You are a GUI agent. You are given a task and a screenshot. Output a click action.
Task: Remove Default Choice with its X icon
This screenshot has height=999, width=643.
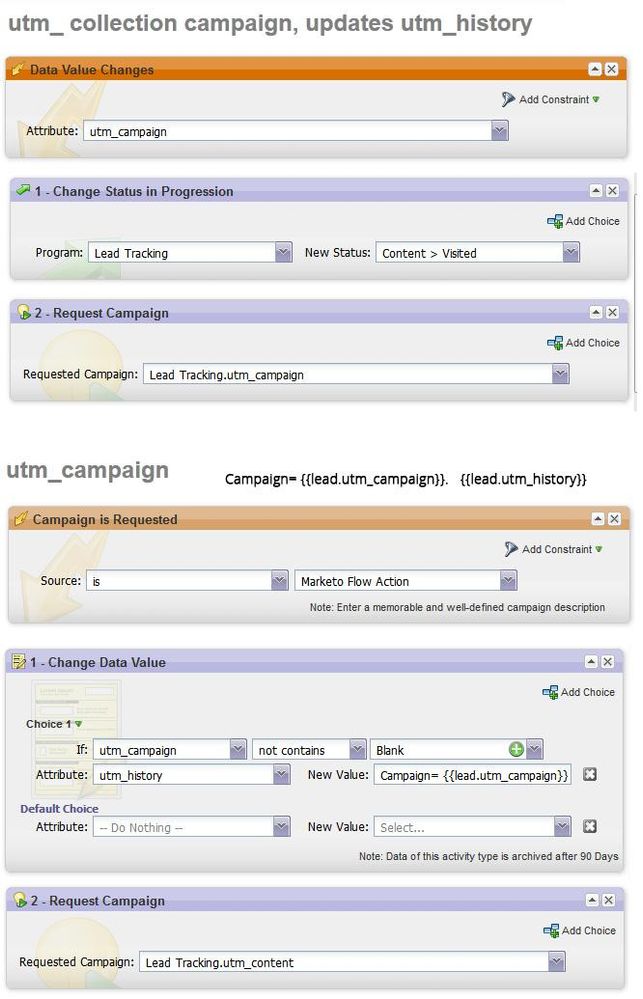click(x=590, y=826)
